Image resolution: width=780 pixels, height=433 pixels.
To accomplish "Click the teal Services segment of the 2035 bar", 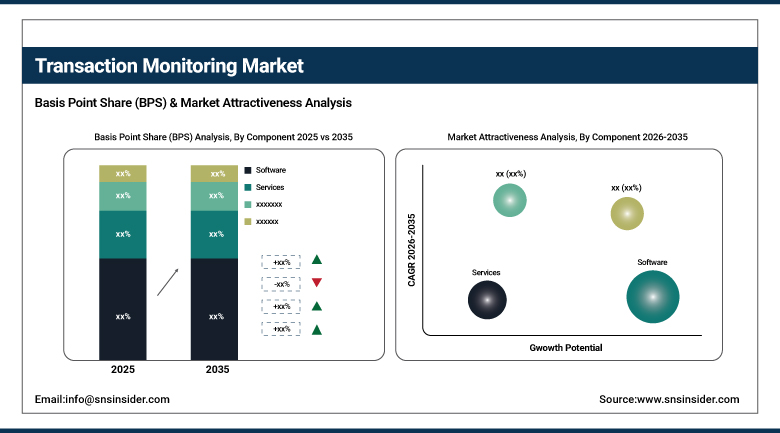I will (x=214, y=234).
